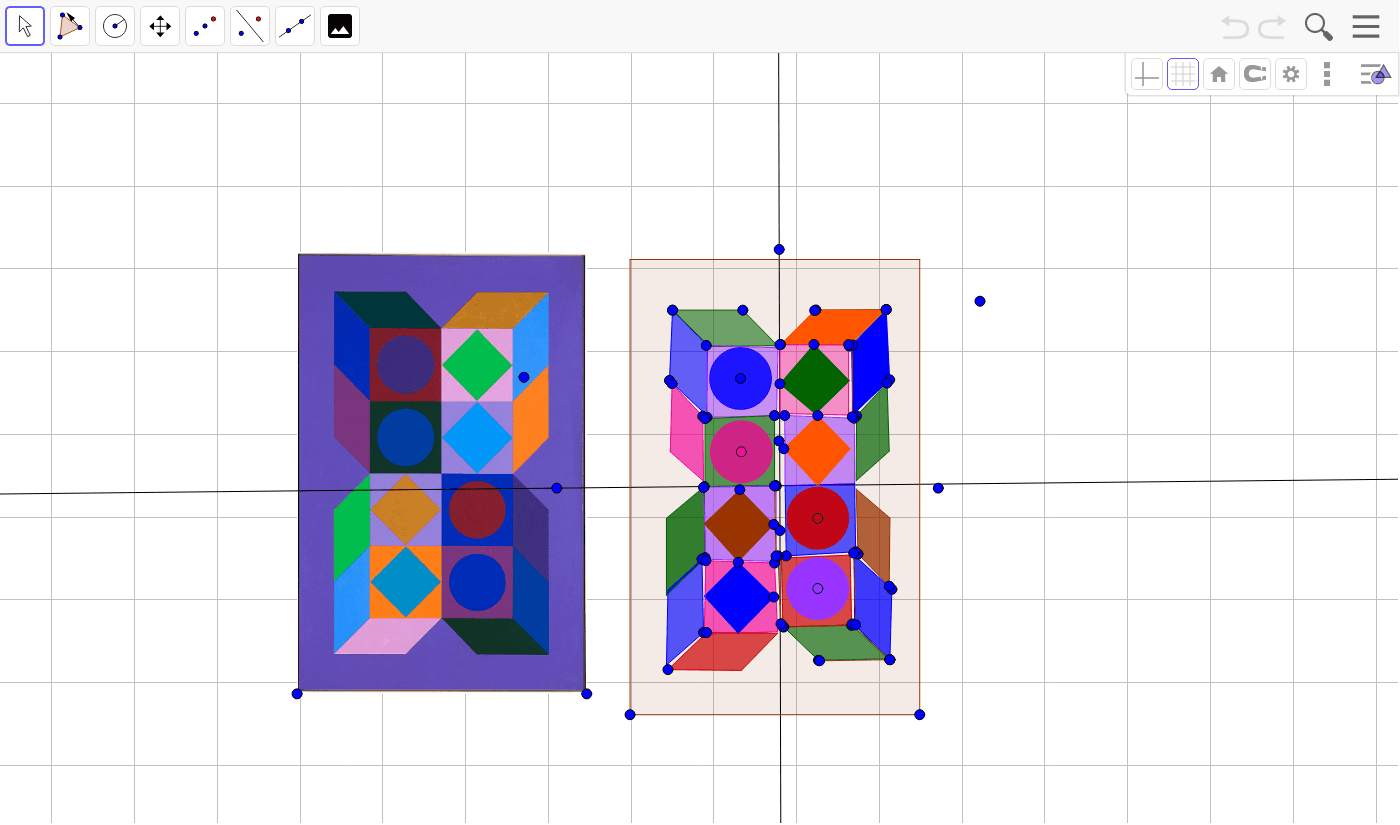Select the Insert Image tool
Image resolution: width=1400 pixels, height=825 pixels.
click(340, 26)
